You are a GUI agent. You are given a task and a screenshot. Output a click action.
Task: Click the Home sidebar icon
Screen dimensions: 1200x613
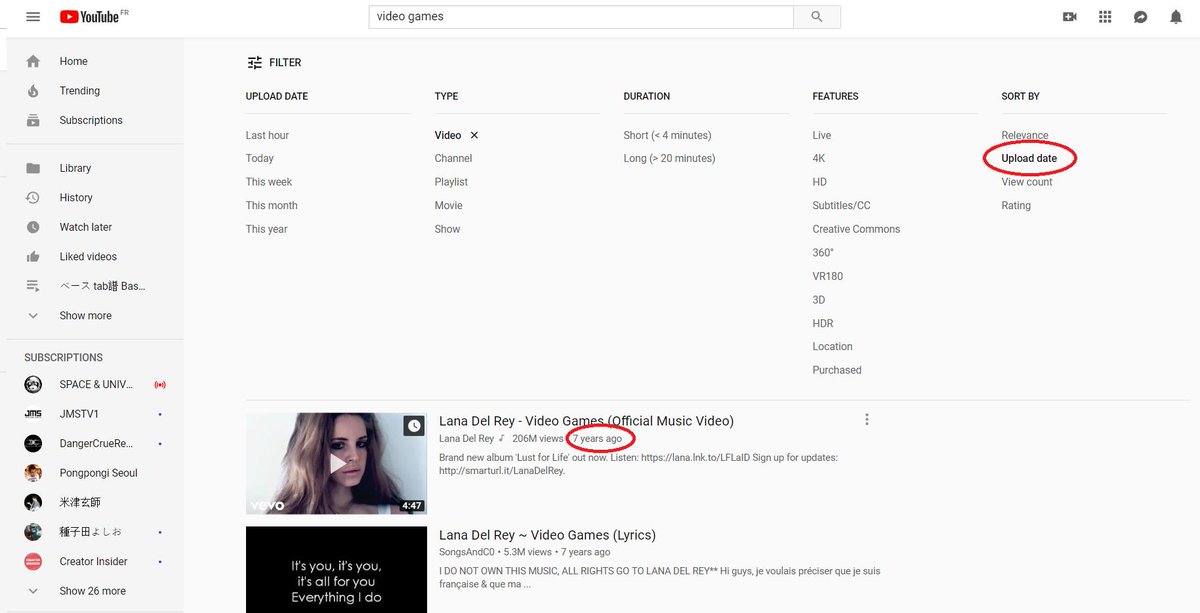click(33, 61)
